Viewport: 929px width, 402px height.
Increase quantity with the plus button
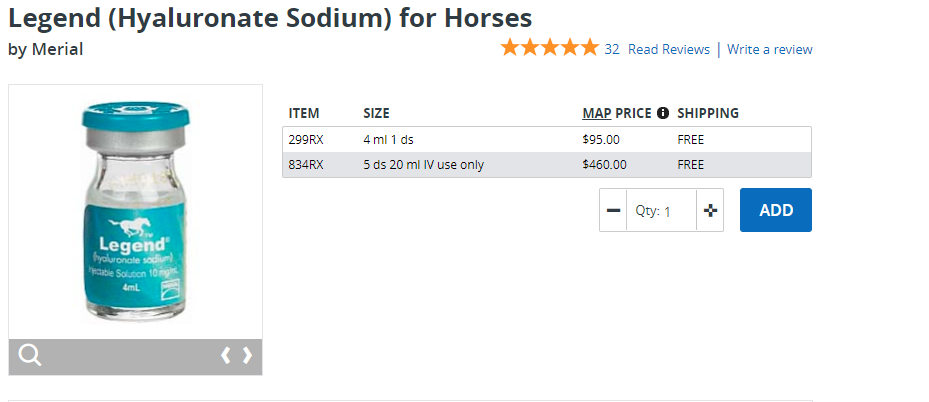[711, 210]
